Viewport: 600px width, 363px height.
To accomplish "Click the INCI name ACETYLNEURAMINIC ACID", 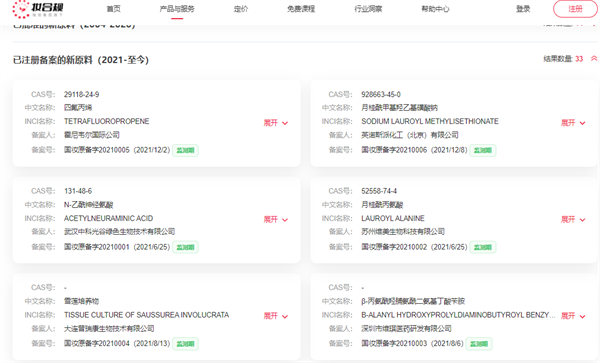I will click(x=108, y=218).
